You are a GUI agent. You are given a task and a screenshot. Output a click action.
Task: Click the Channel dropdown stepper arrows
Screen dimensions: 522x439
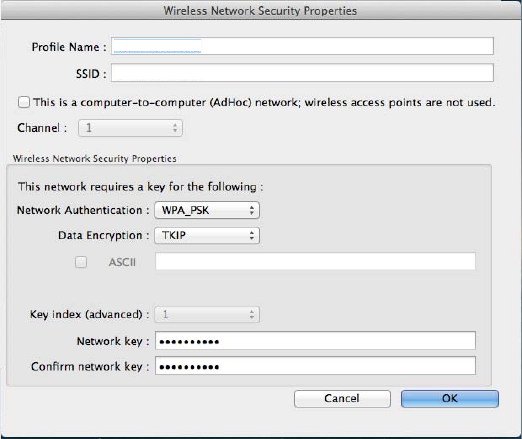(x=175, y=128)
